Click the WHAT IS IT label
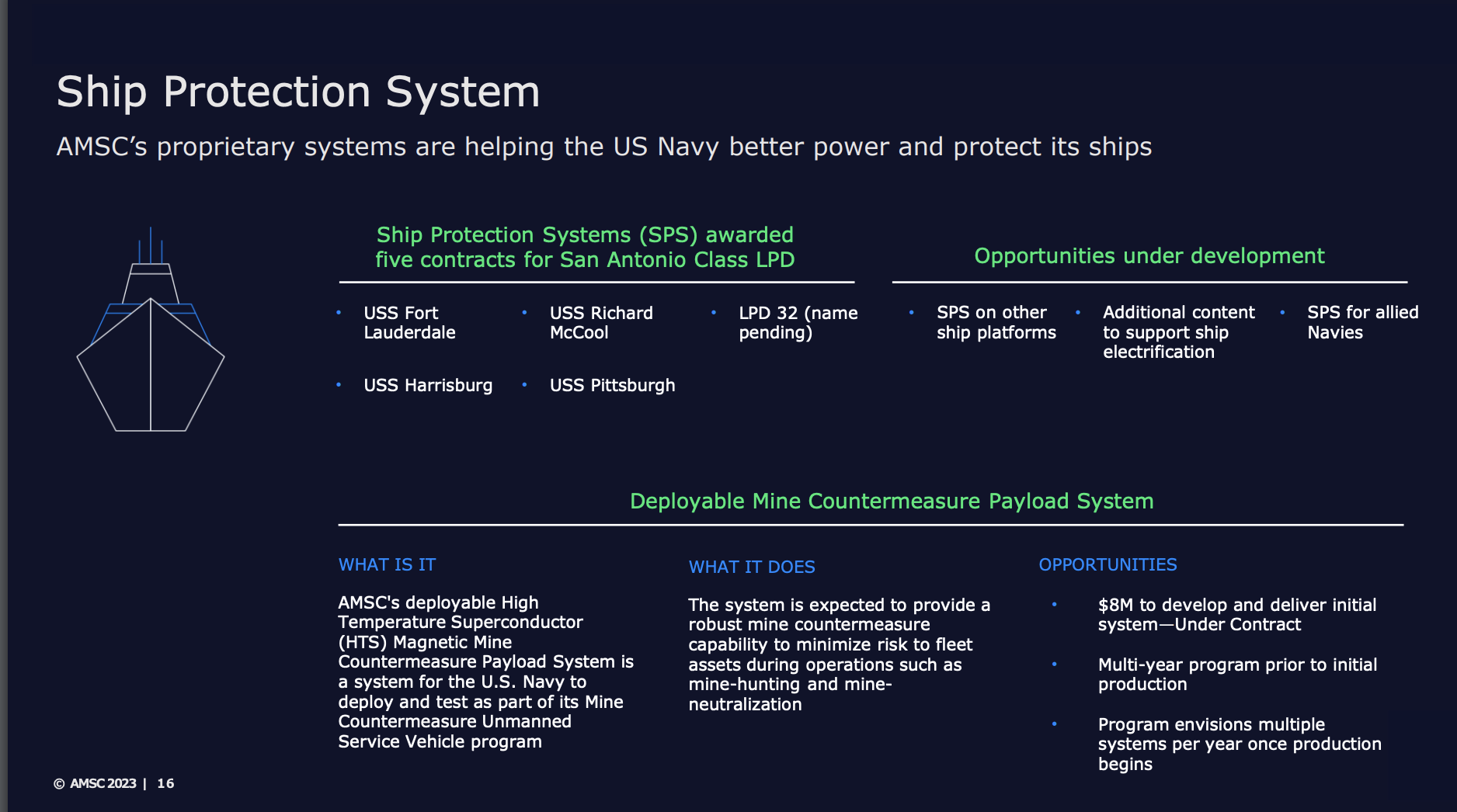This screenshot has height=812, width=1457. (387, 564)
